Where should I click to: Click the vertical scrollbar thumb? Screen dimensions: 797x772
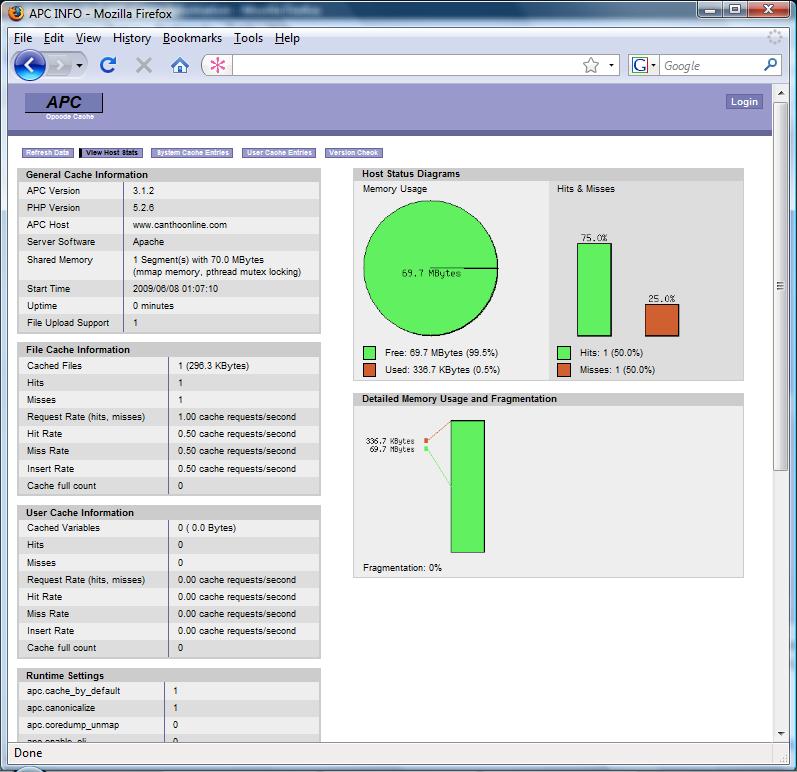(x=780, y=286)
